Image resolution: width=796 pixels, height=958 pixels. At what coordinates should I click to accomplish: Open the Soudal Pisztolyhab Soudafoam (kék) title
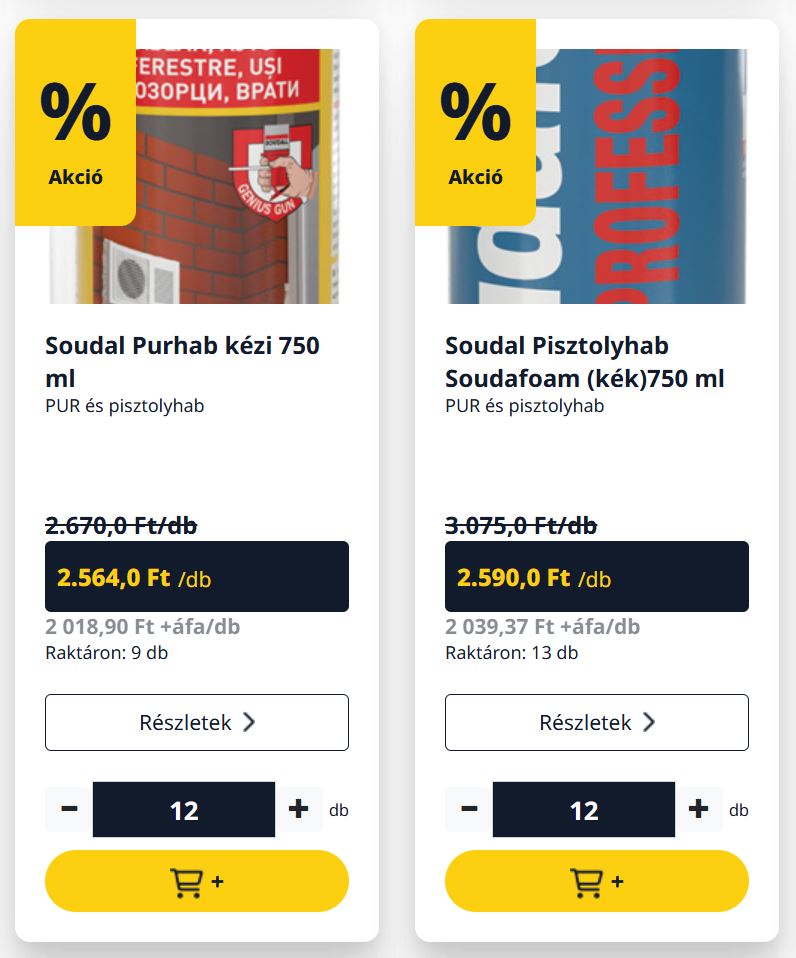pyautogui.click(x=585, y=362)
